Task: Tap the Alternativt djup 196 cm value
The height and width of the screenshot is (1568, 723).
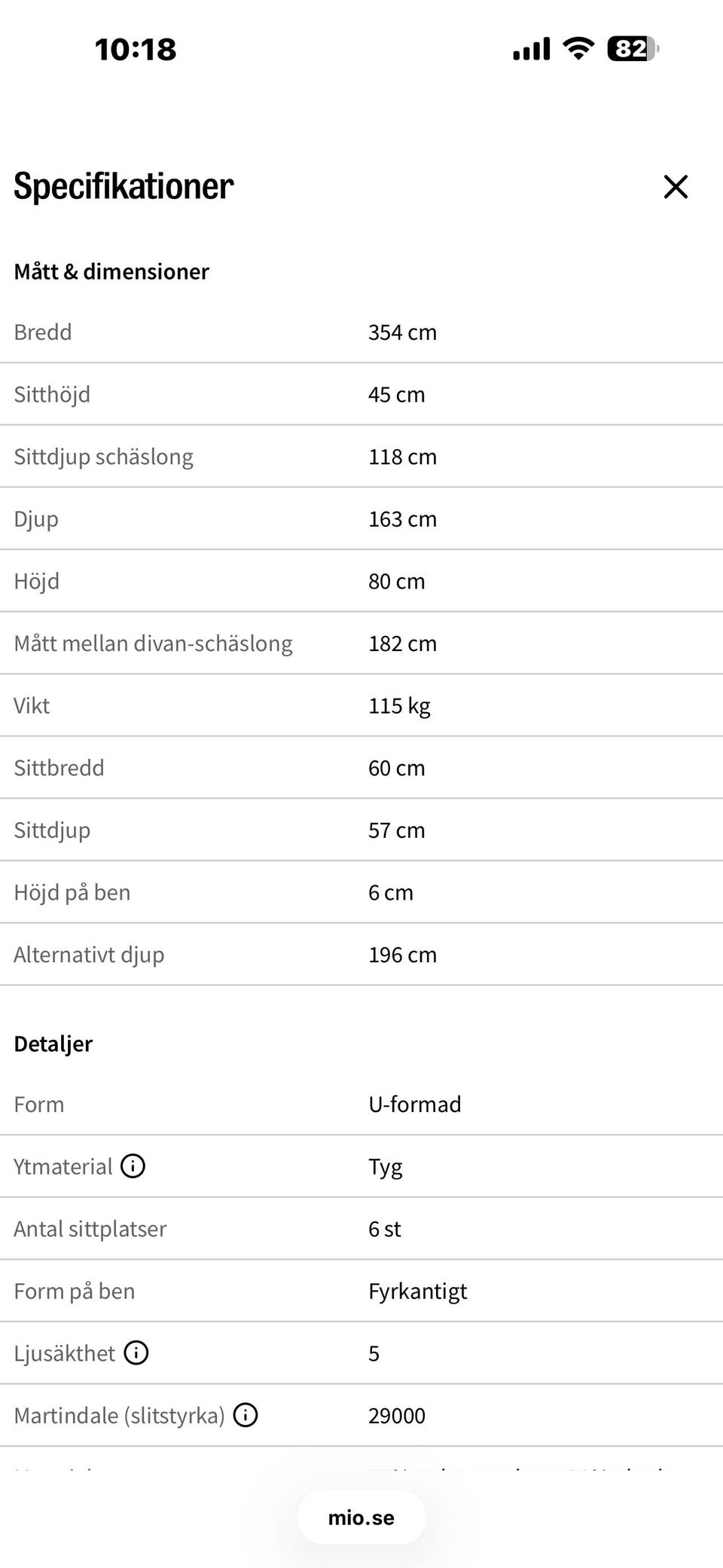Action: click(402, 955)
